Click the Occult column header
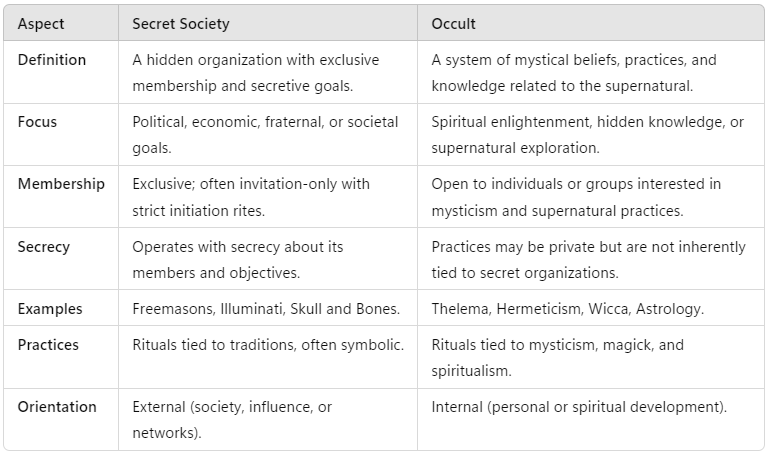Viewport: 769px width, 456px height. (590, 23)
